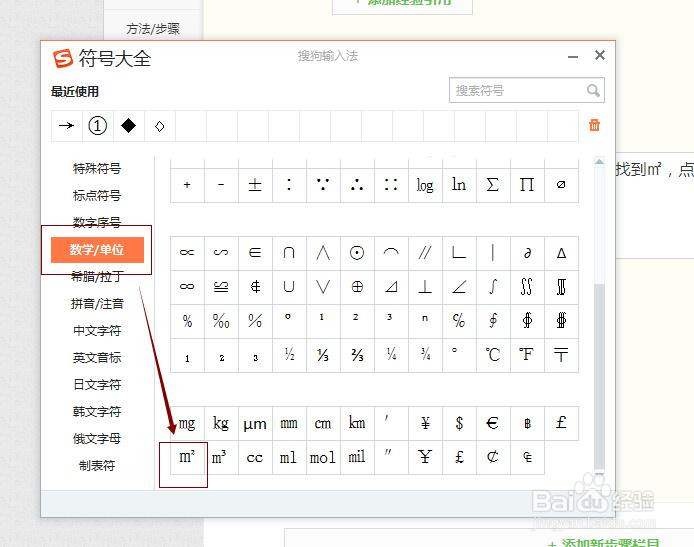694x547 pixels.
Task: Open the 日文字符 category
Action: tap(97, 385)
